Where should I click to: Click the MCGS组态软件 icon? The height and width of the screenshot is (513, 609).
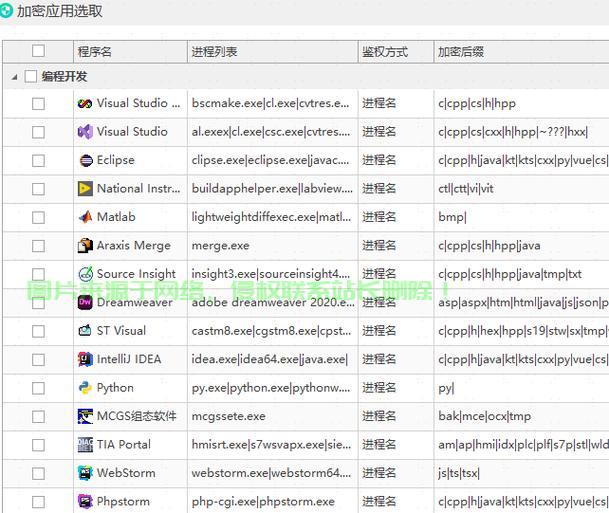pos(85,416)
